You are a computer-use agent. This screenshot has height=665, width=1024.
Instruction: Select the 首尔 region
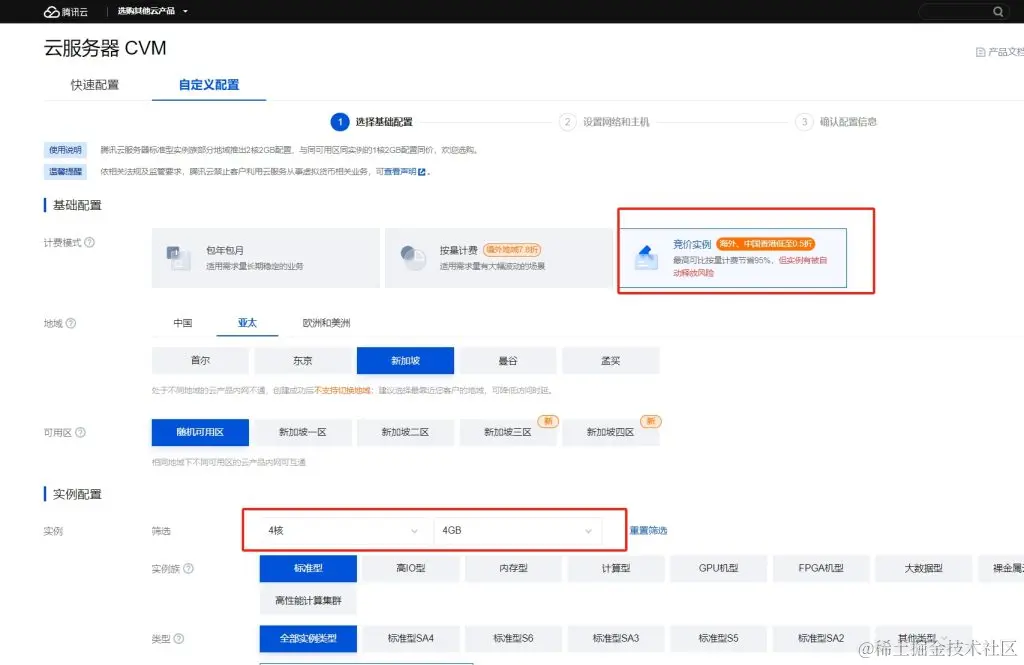200,361
